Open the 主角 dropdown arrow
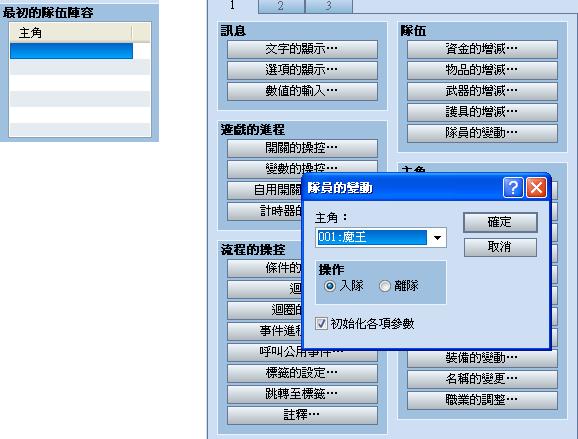Image resolution: width=578 pixels, height=439 pixels. click(437, 238)
